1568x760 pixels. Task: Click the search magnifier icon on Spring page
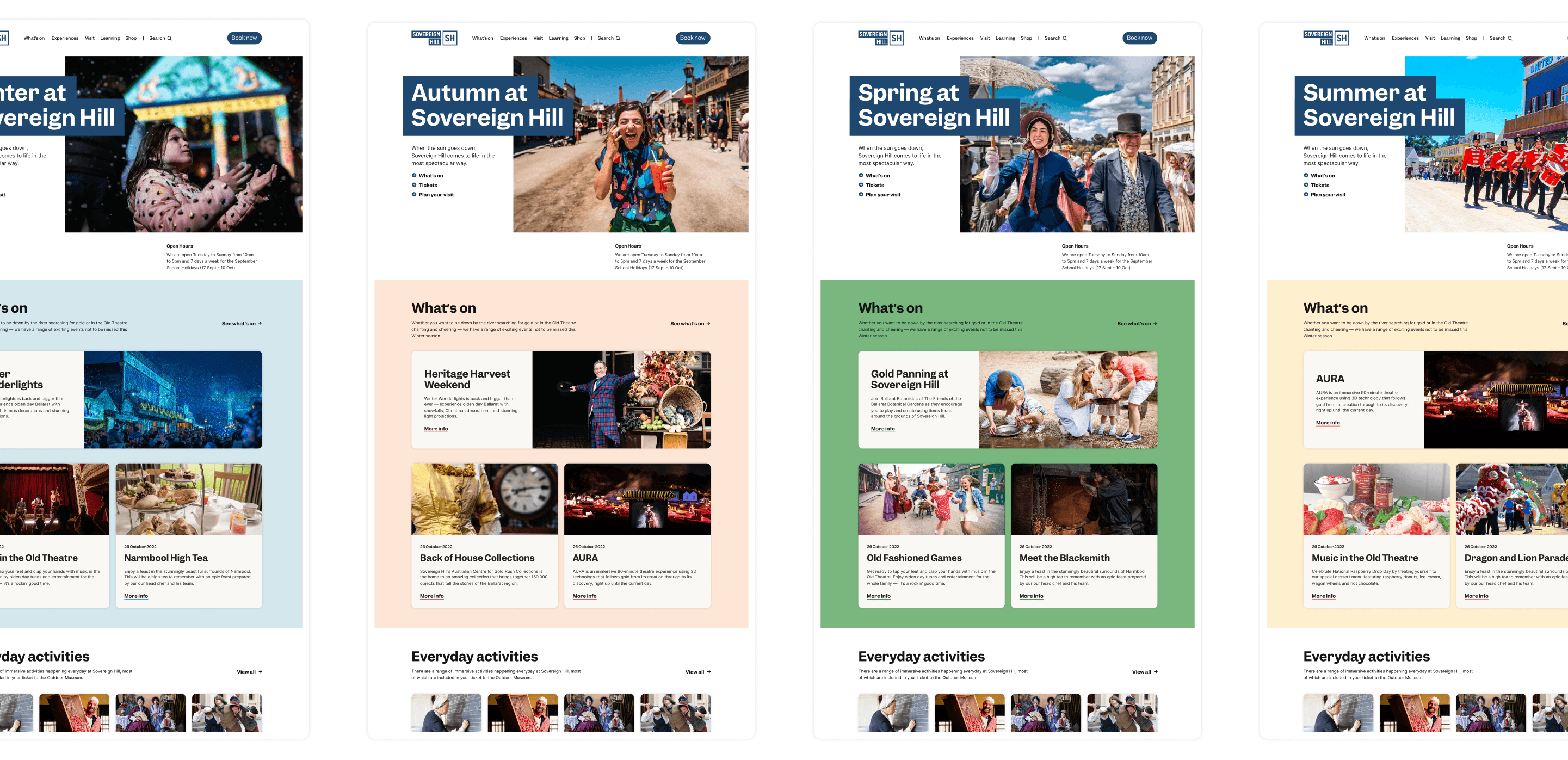[1065, 38]
